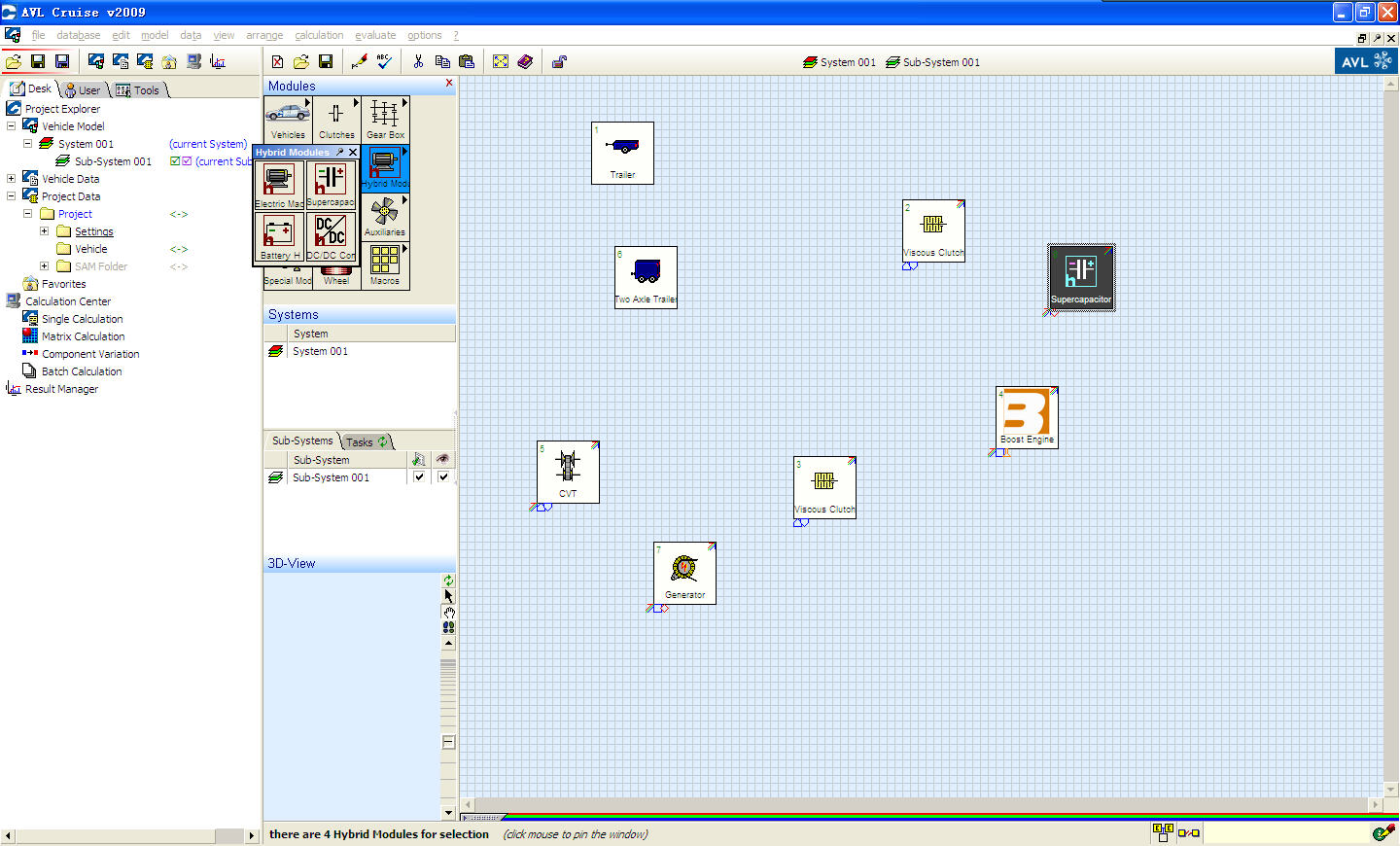Collapse the Vehicle Model tree node
This screenshot has width=1400, height=846.
click(x=12, y=126)
